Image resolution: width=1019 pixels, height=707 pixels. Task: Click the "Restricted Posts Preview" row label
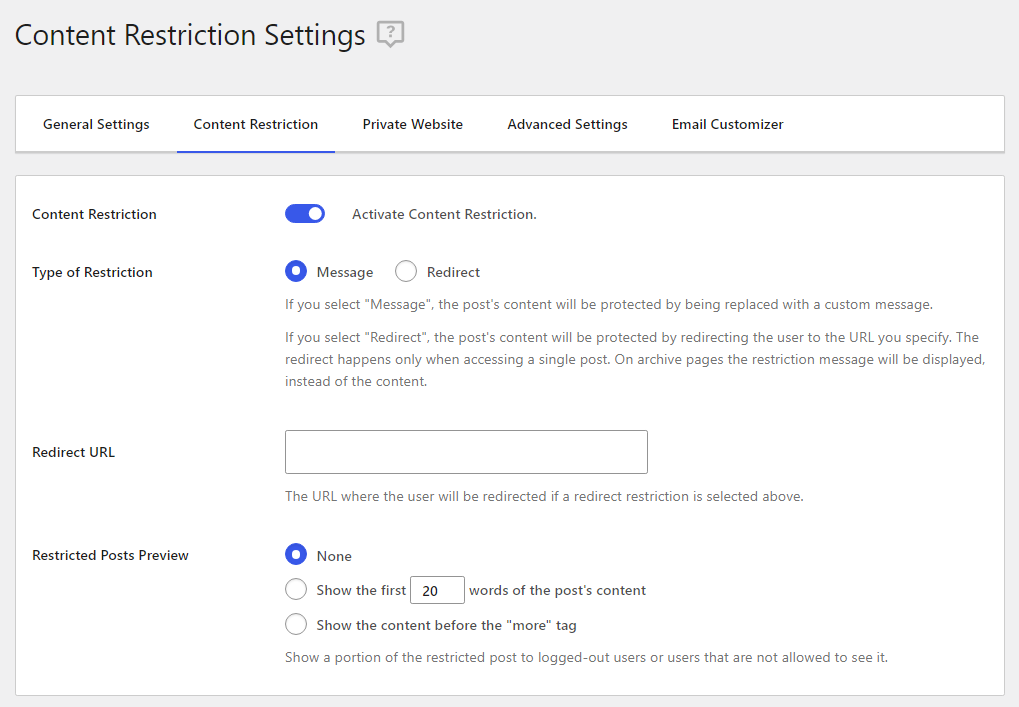click(x=110, y=555)
